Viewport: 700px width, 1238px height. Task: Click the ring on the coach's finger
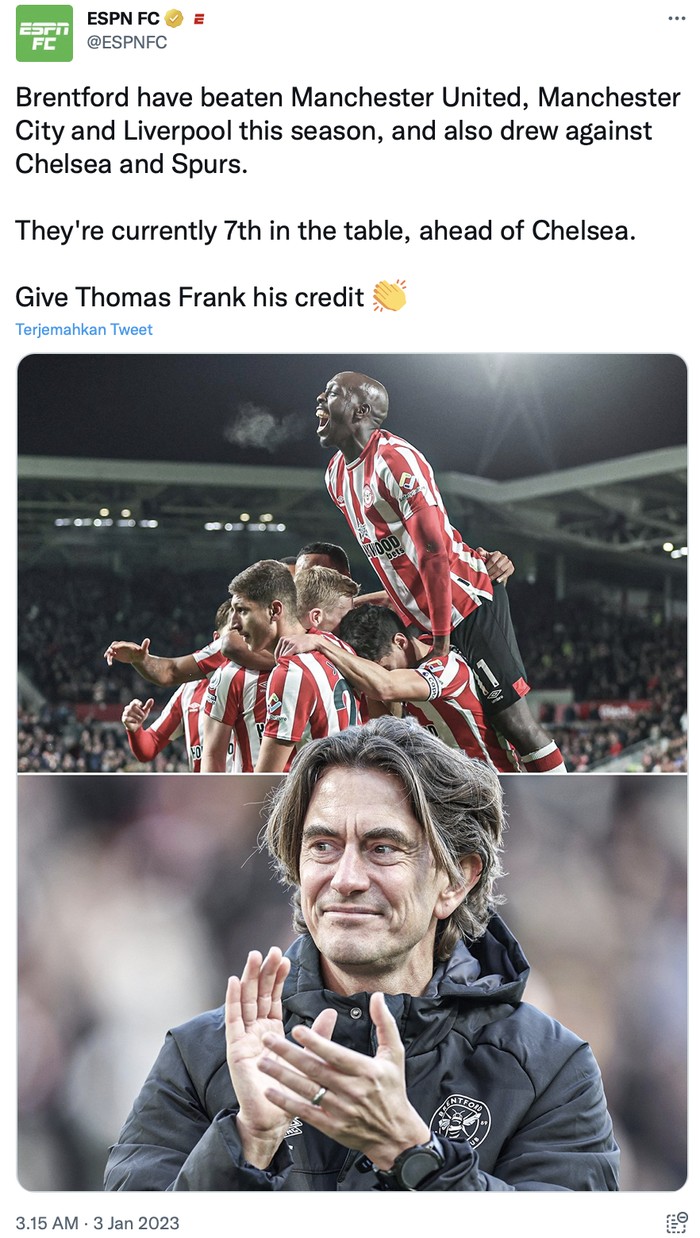(319, 1095)
